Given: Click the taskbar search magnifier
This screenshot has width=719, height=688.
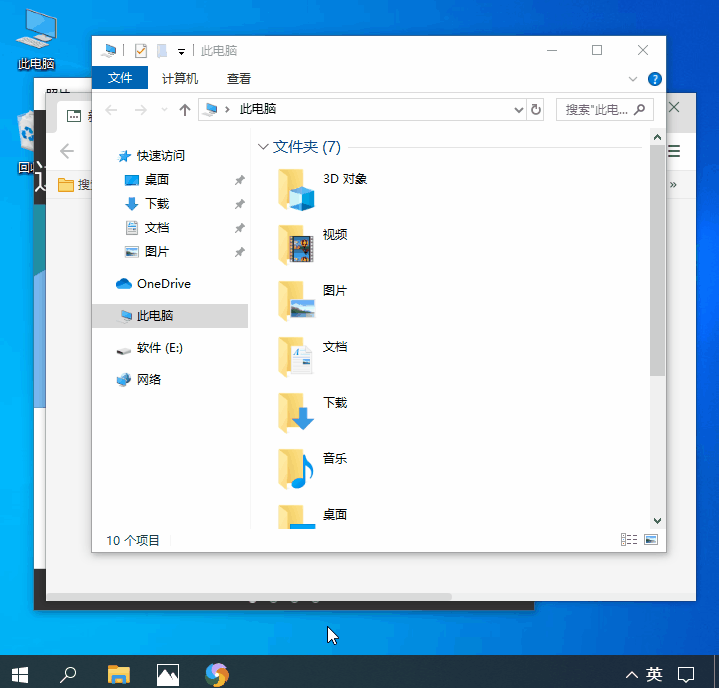Looking at the screenshot, I should [68, 674].
